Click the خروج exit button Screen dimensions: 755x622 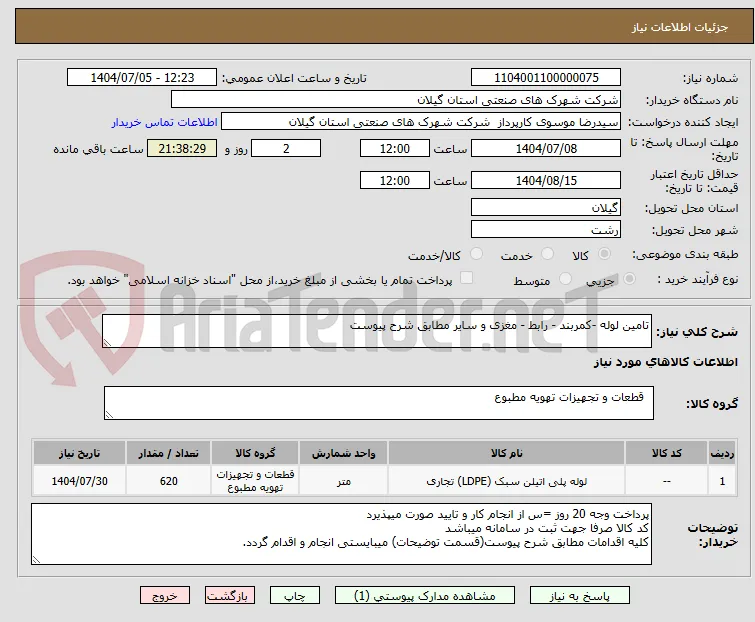pos(165,596)
